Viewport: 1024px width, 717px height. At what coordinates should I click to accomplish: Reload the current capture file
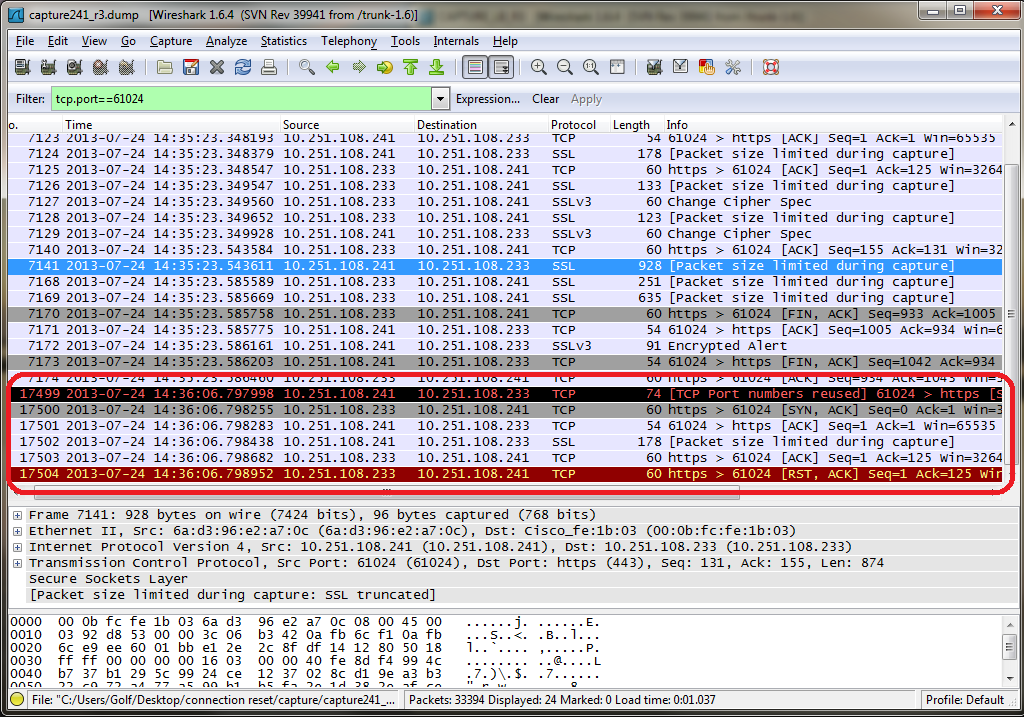pyautogui.click(x=243, y=67)
